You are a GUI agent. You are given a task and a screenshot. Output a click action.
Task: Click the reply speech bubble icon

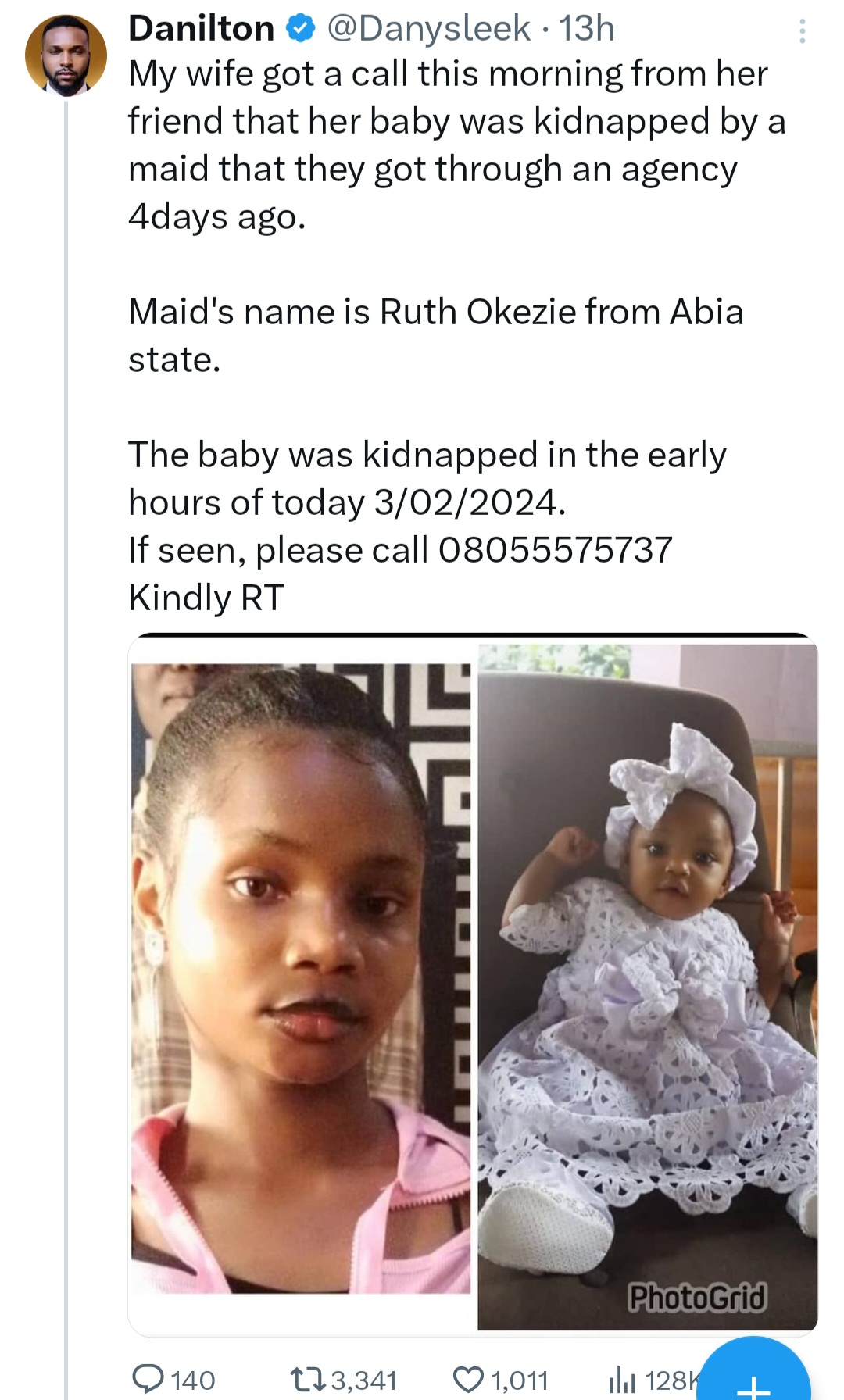coord(148,1379)
